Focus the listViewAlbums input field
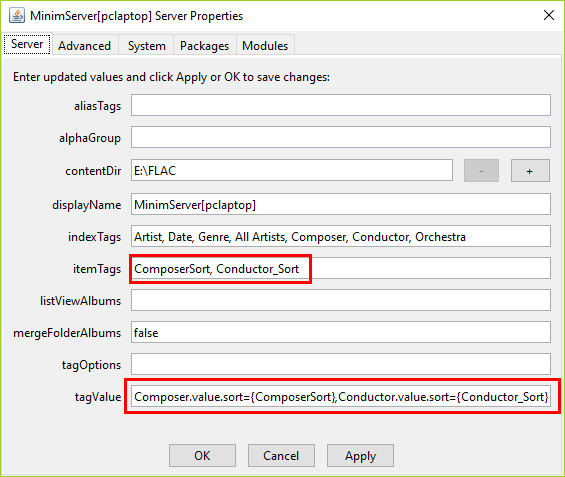 pos(341,300)
